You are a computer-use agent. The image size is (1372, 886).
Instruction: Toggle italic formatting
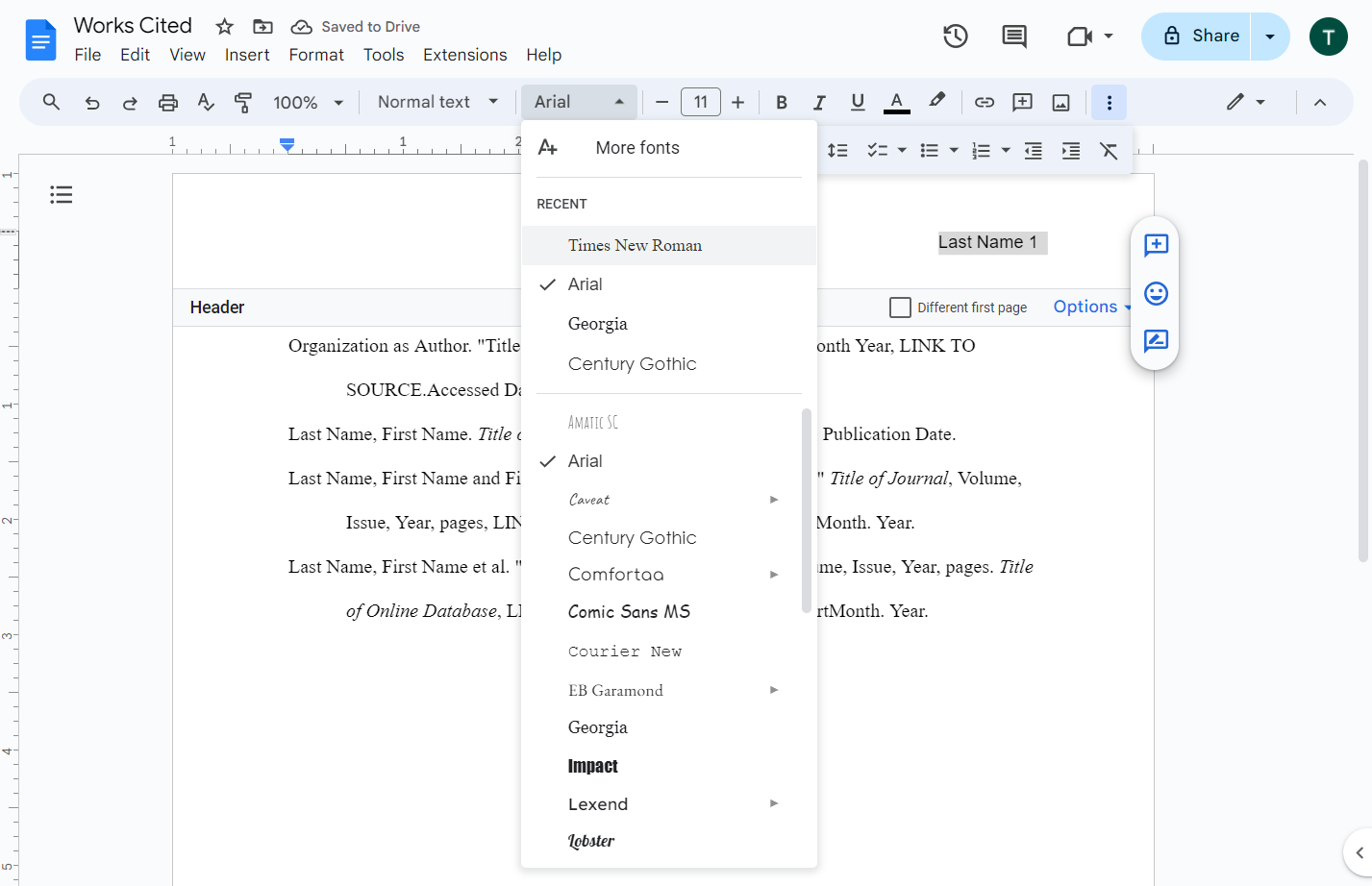[819, 102]
